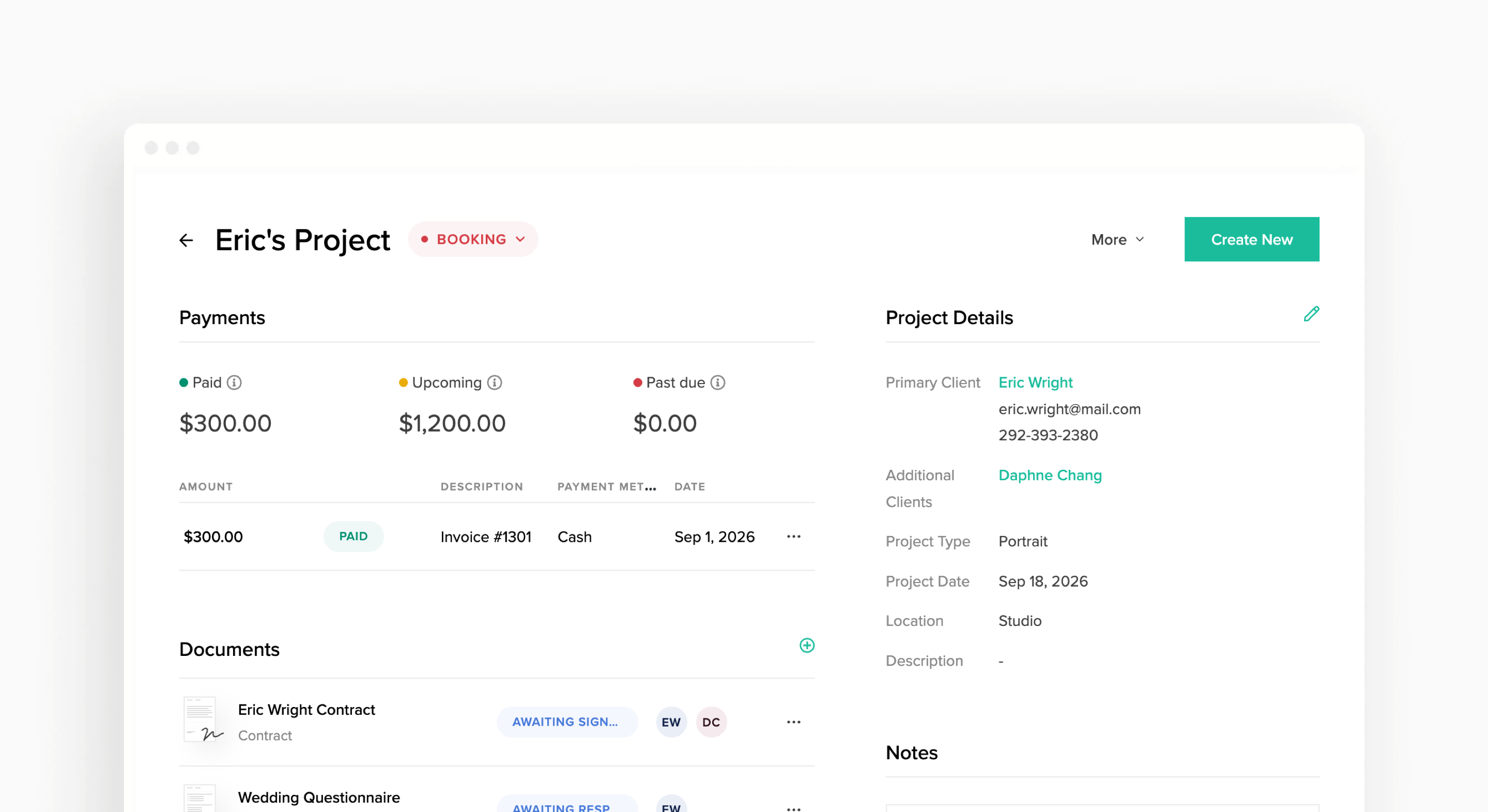The height and width of the screenshot is (812, 1488).
Task: Click the AMOUNT column header
Action: pyautogui.click(x=206, y=486)
